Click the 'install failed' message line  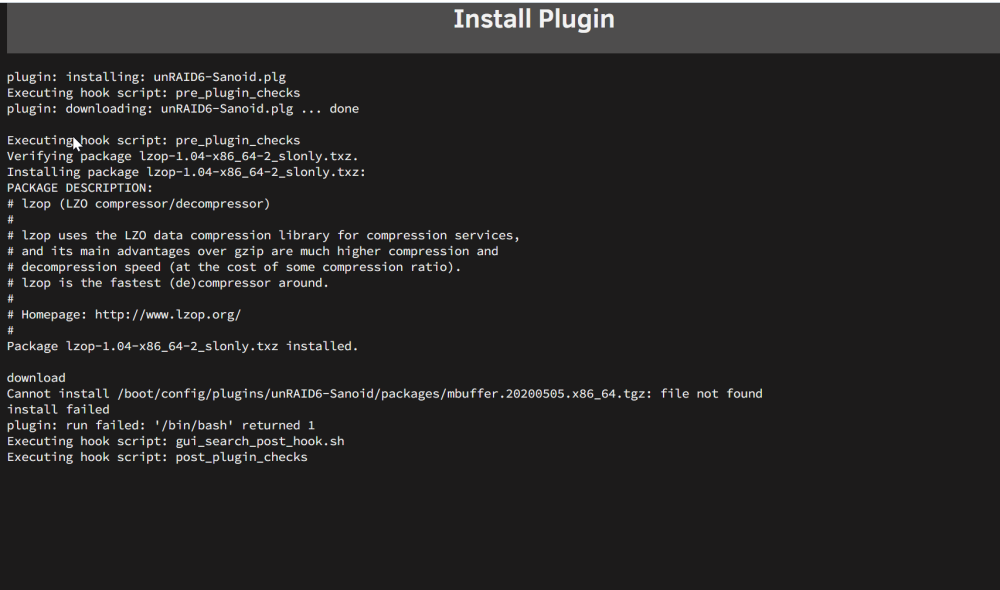click(58, 409)
